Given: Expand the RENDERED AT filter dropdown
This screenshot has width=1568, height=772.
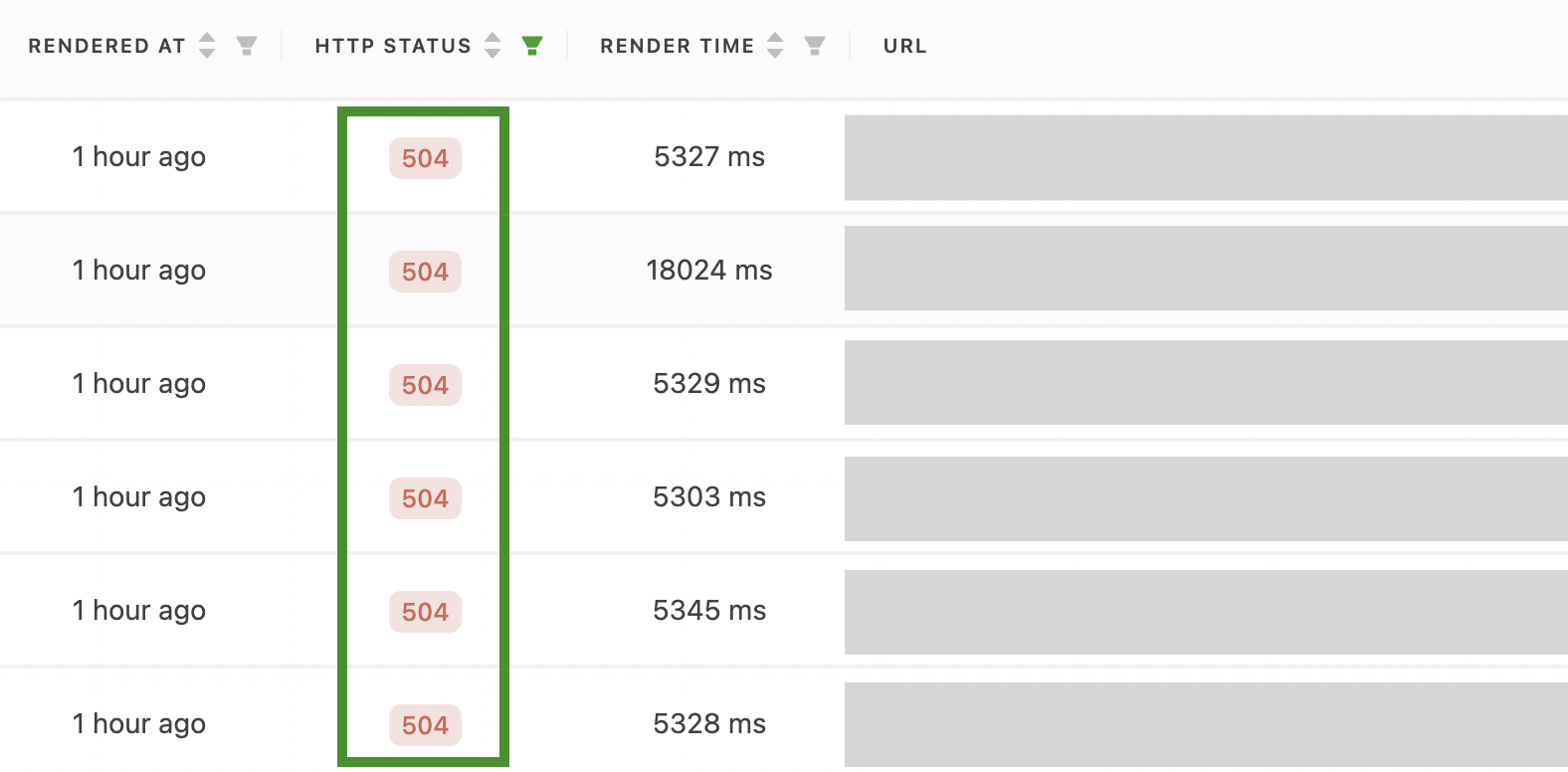Looking at the screenshot, I should (245, 45).
